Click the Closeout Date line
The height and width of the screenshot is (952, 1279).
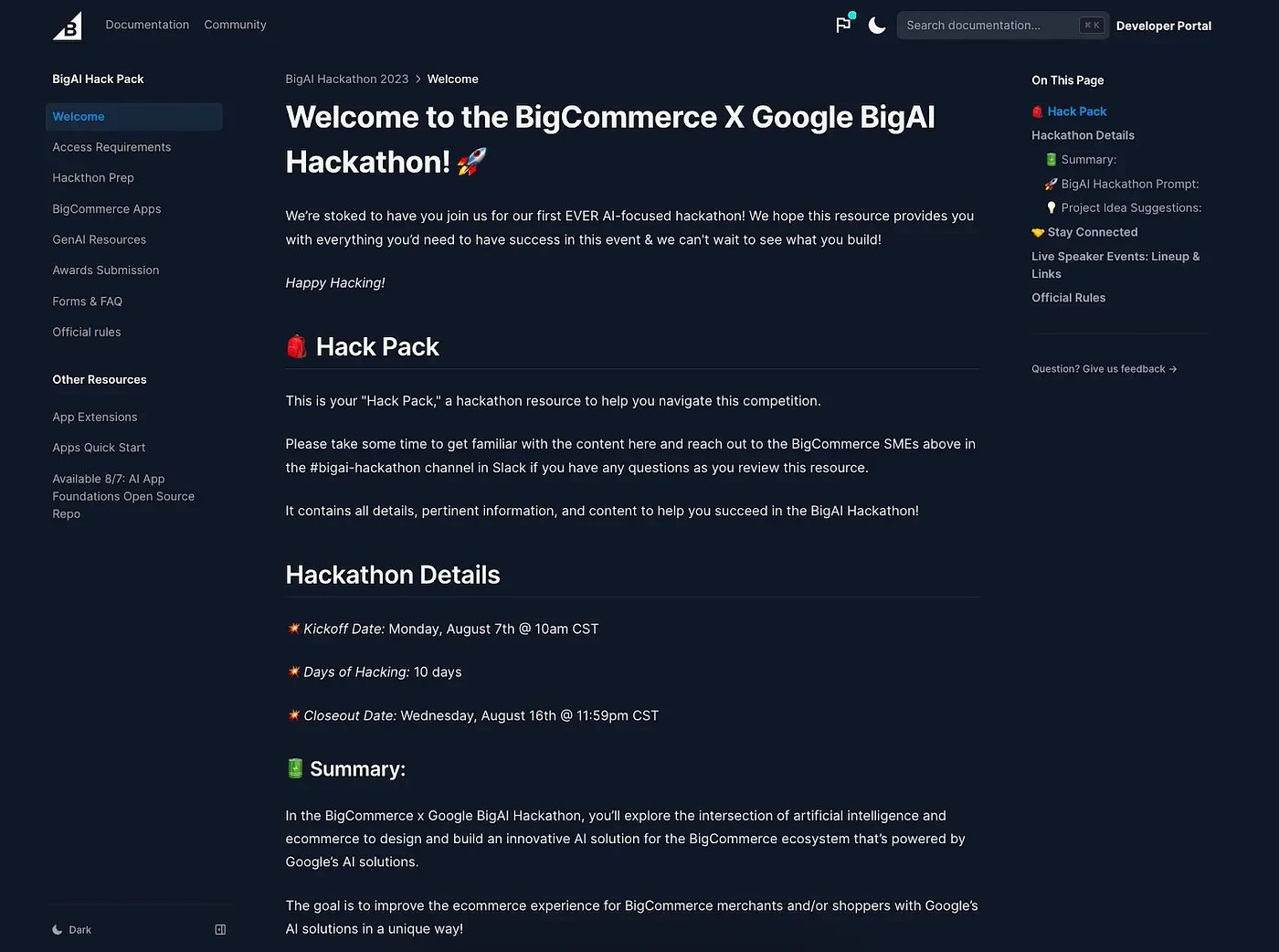(473, 716)
